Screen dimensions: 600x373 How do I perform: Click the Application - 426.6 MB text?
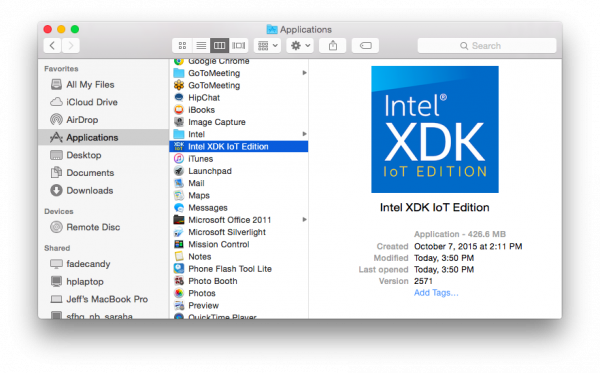click(460, 234)
